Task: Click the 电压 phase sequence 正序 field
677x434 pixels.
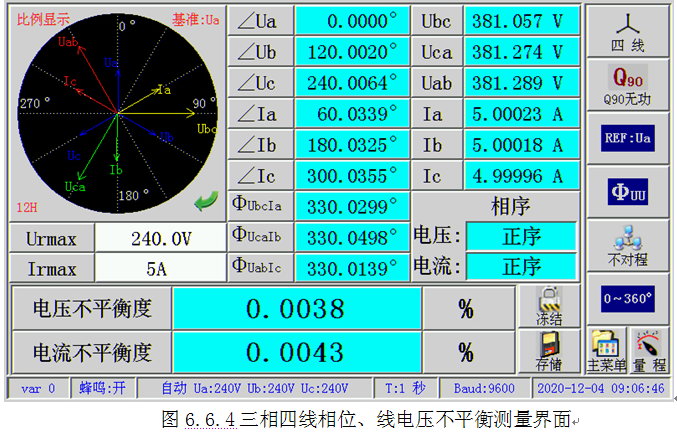Action: pyautogui.click(x=521, y=236)
